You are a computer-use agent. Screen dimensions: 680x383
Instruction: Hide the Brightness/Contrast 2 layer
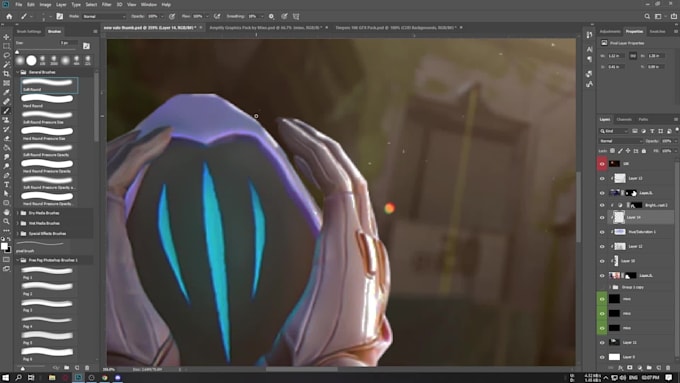tap(602, 205)
